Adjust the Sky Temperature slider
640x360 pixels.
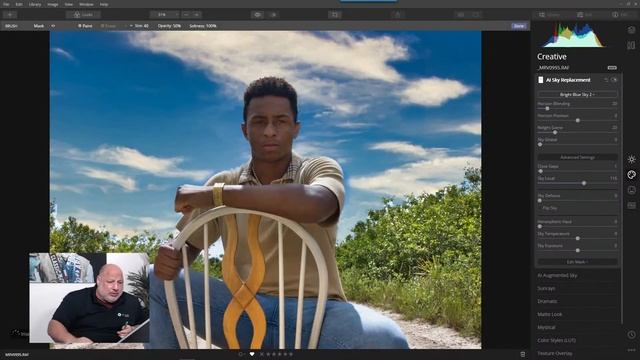tap(577, 238)
